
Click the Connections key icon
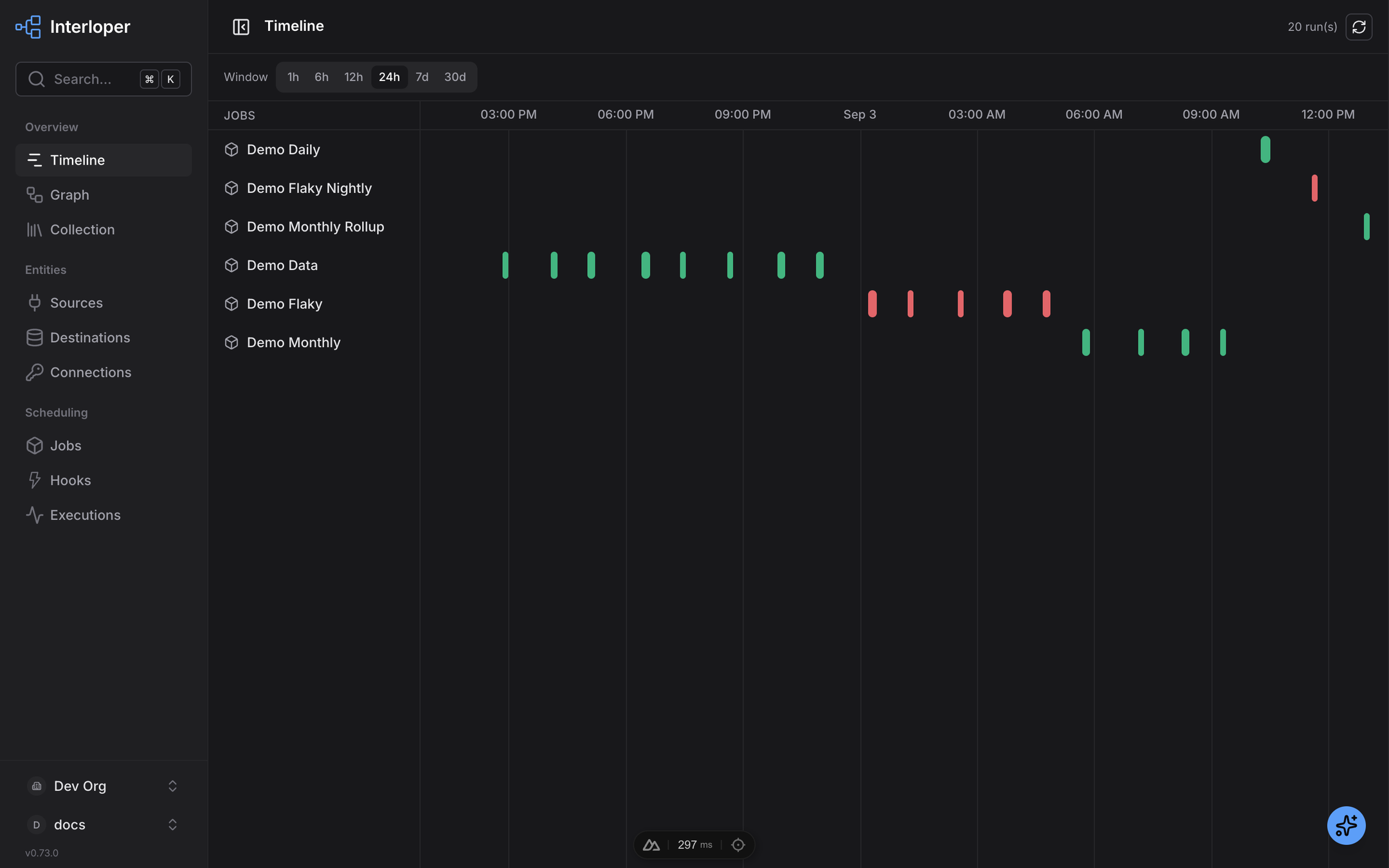(x=35, y=372)
